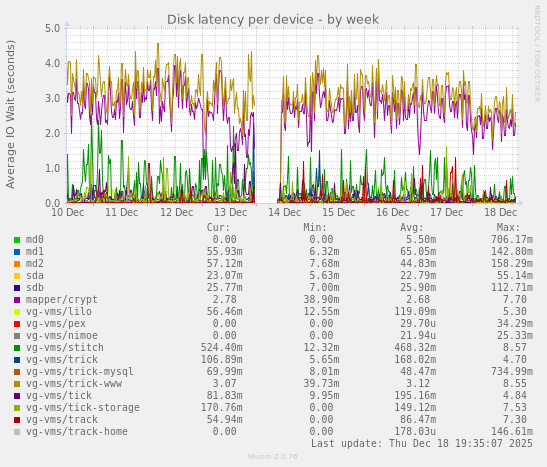Viewport: 547px width, 467px height.
Task: Click vg-vms/track-home average 178.03u
Action: tap(415, 431)
